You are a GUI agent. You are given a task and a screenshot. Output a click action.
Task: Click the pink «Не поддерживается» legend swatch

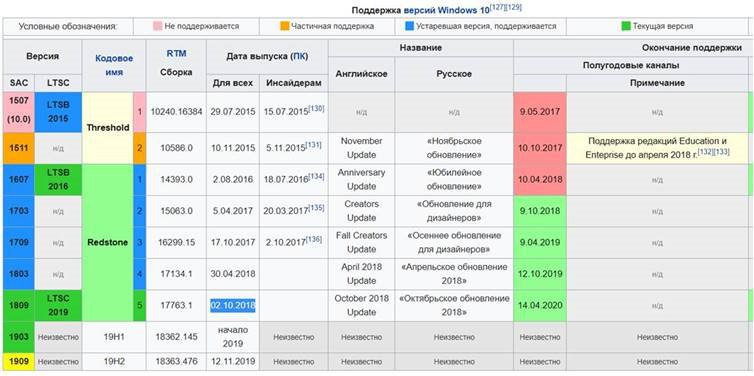(158, 26)
